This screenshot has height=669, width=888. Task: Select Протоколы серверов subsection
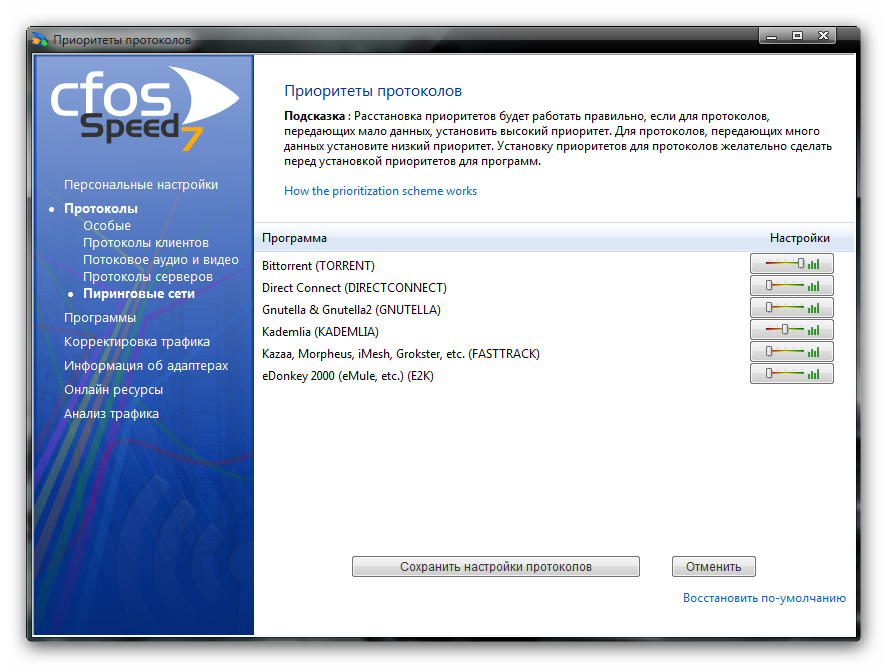coord(148,277)
